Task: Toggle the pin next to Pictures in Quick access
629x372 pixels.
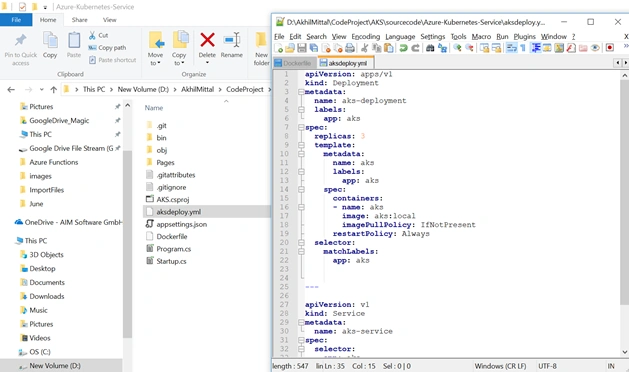Action: coord(117,106)
